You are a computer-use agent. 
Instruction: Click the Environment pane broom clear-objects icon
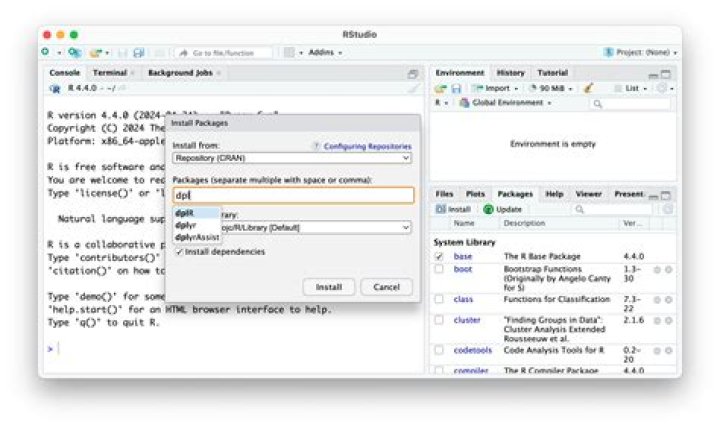coord(588,88)
